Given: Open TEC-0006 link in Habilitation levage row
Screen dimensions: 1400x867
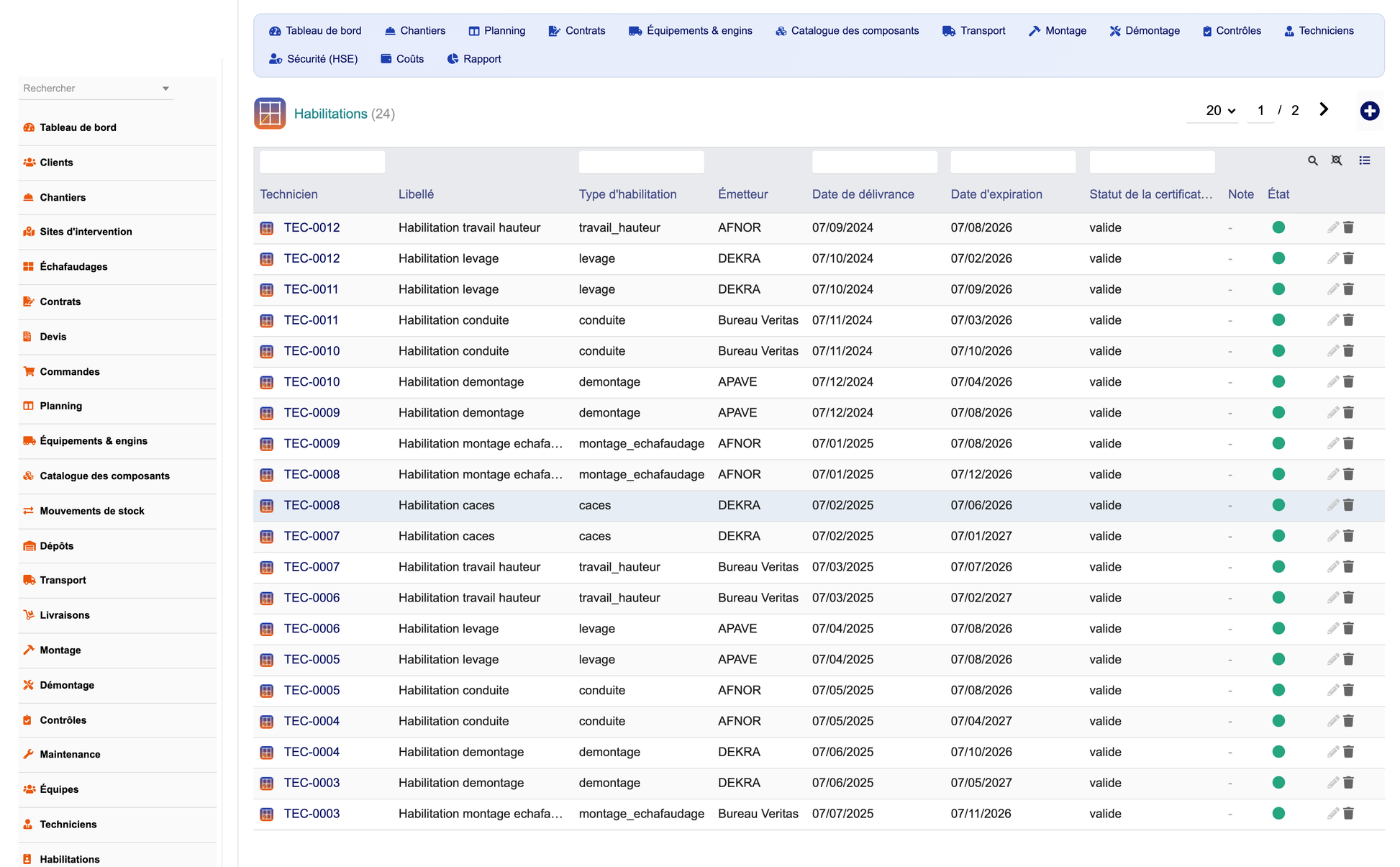Looking at the screenshot, I should (x=312, y=629).
